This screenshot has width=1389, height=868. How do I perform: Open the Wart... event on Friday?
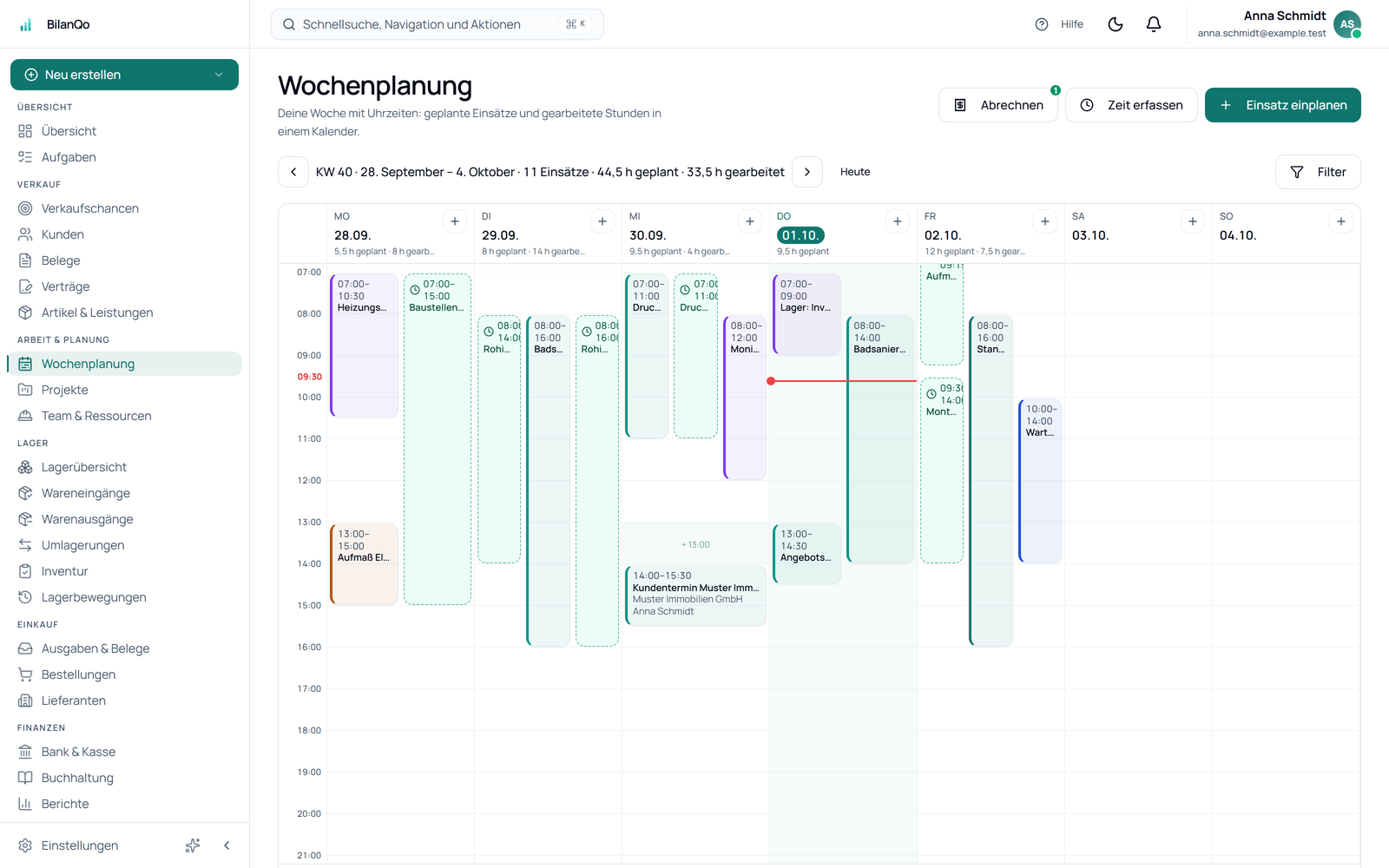click(1040, 481)
